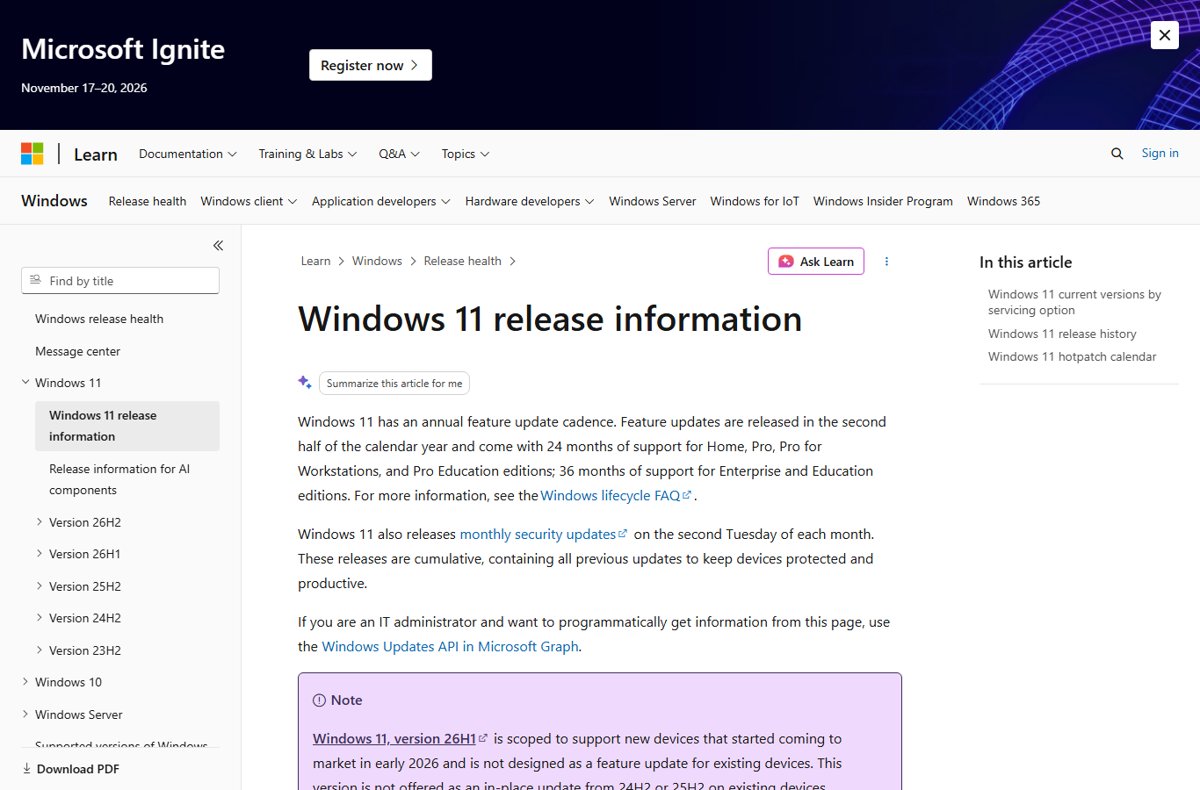1200x790 pixels.
Task: Click the Find by title input
Action: tap(120, 281)
